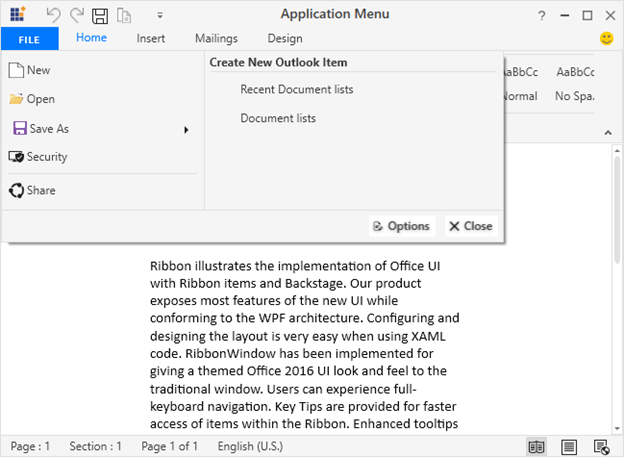Screen dimensions: 624x457
Task: Click the smiley face feedback icon
Action: 606,39
